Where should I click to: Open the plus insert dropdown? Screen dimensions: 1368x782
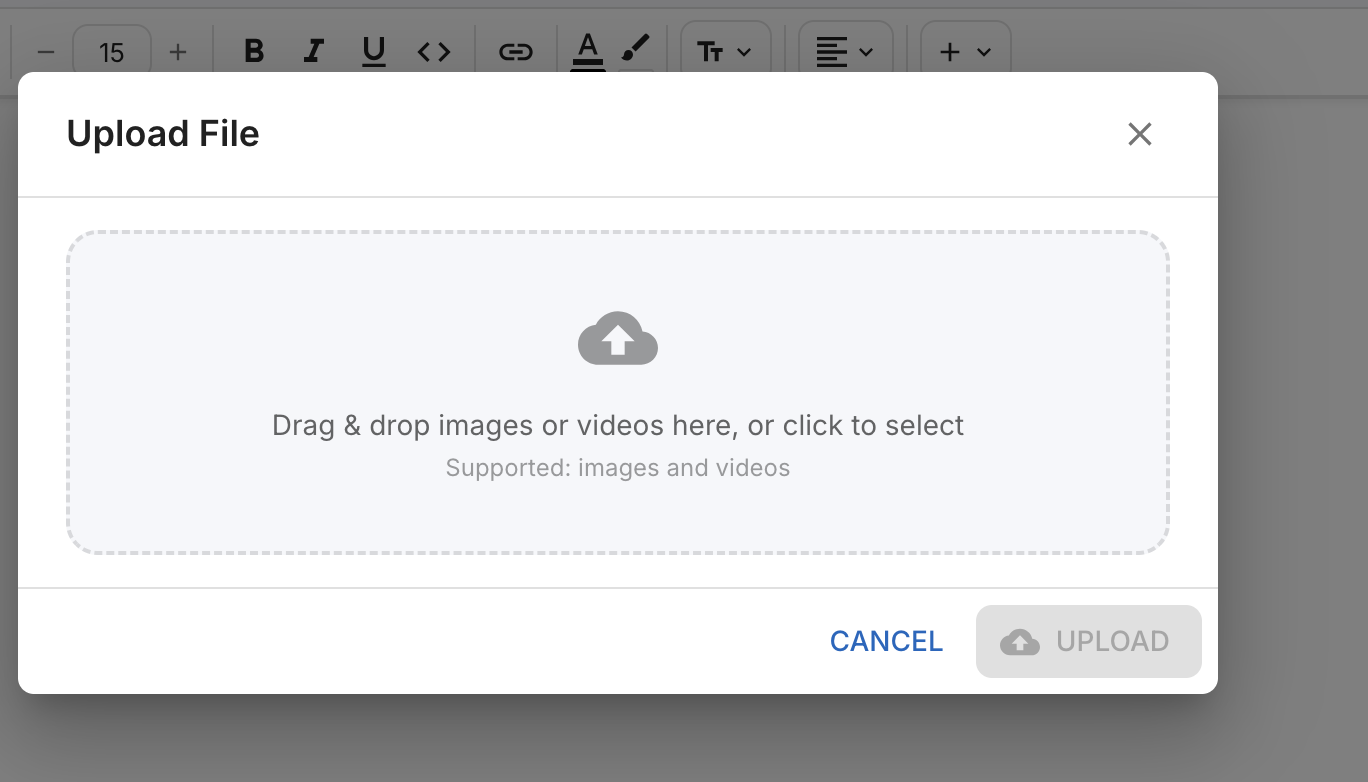(x=965, y=51)
